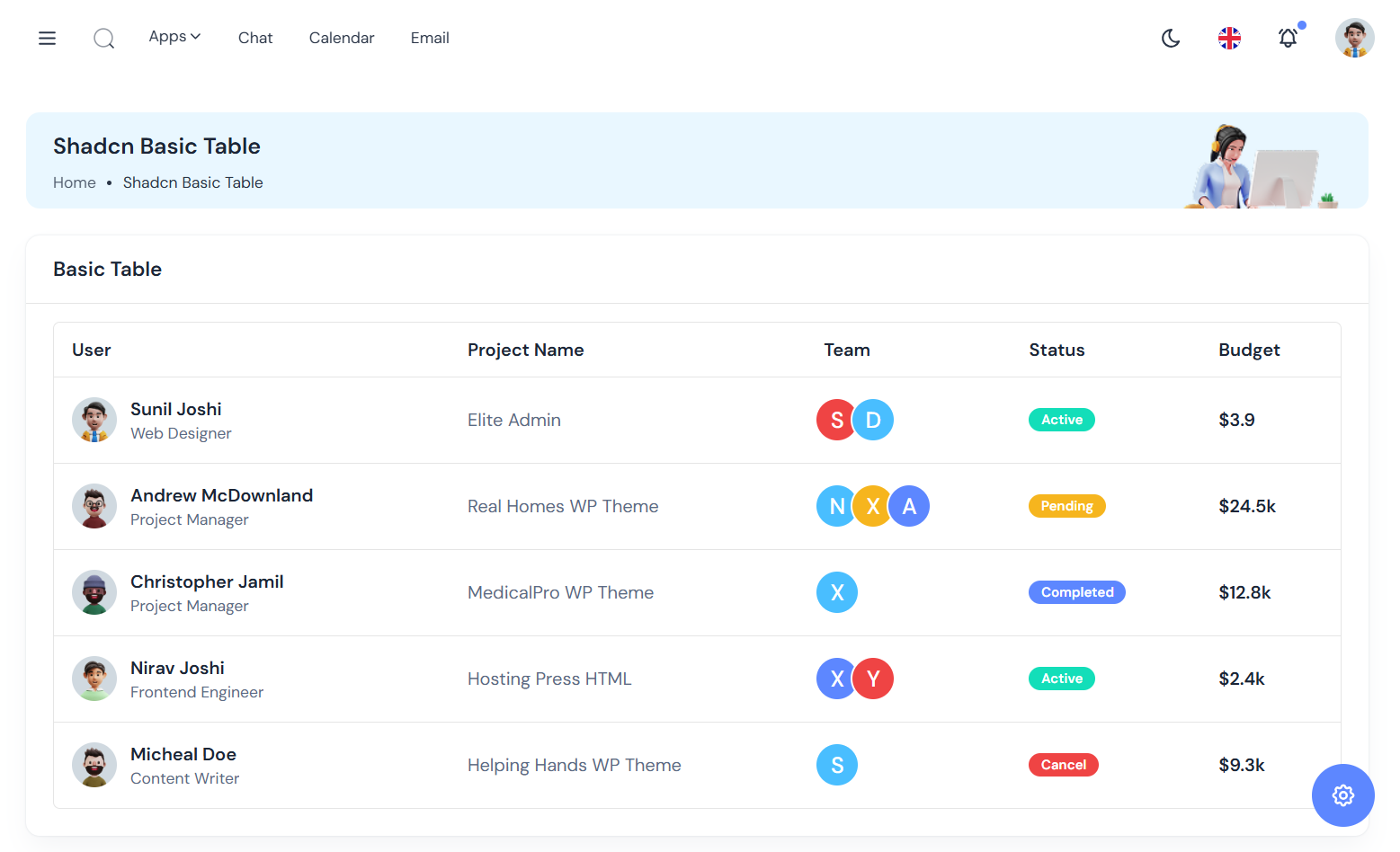1400x852 pixels.
Task: Toggle dark mode with moon icon
Action: 1171,38
